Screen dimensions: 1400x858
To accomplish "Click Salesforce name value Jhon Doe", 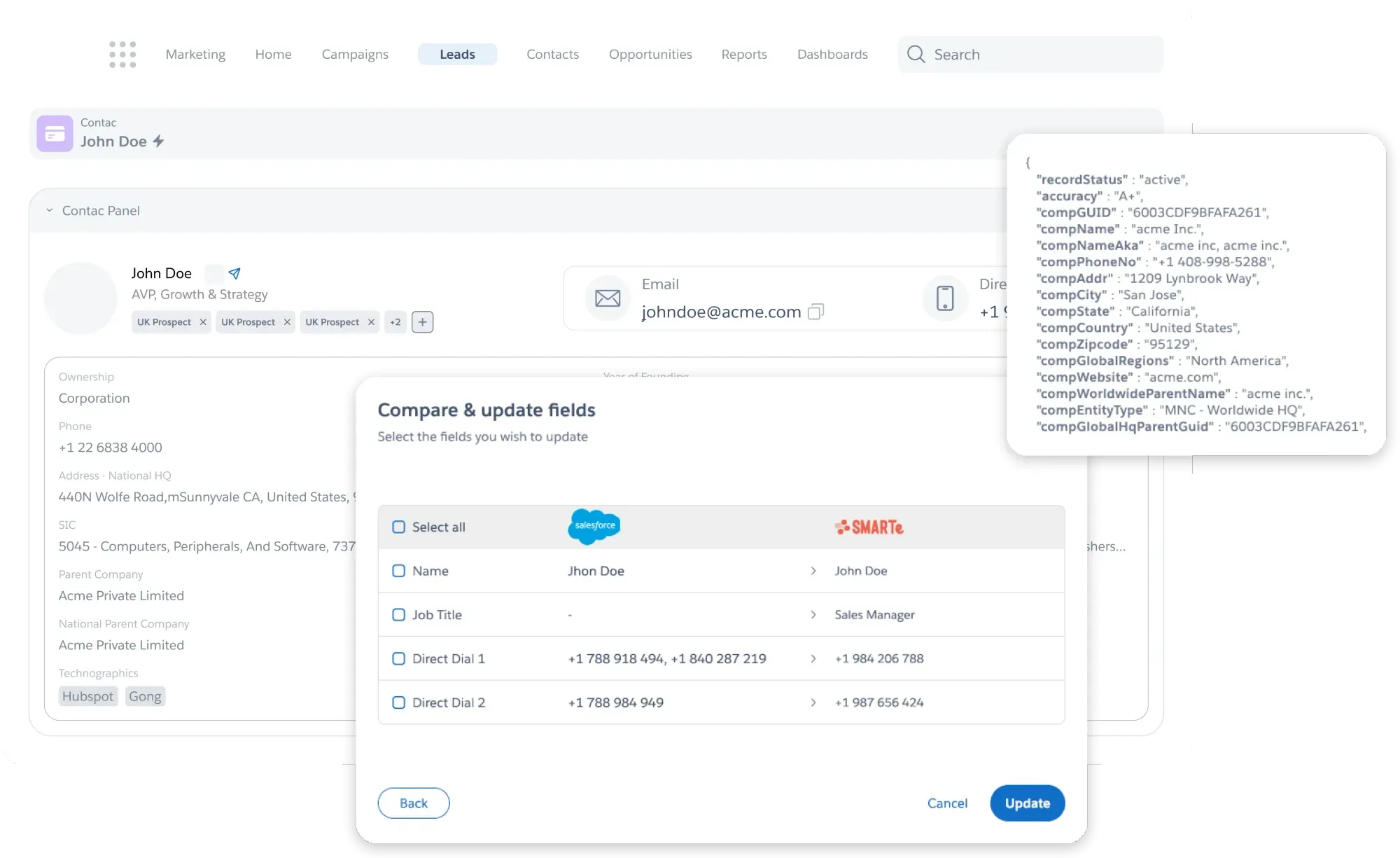I will 596,571.
